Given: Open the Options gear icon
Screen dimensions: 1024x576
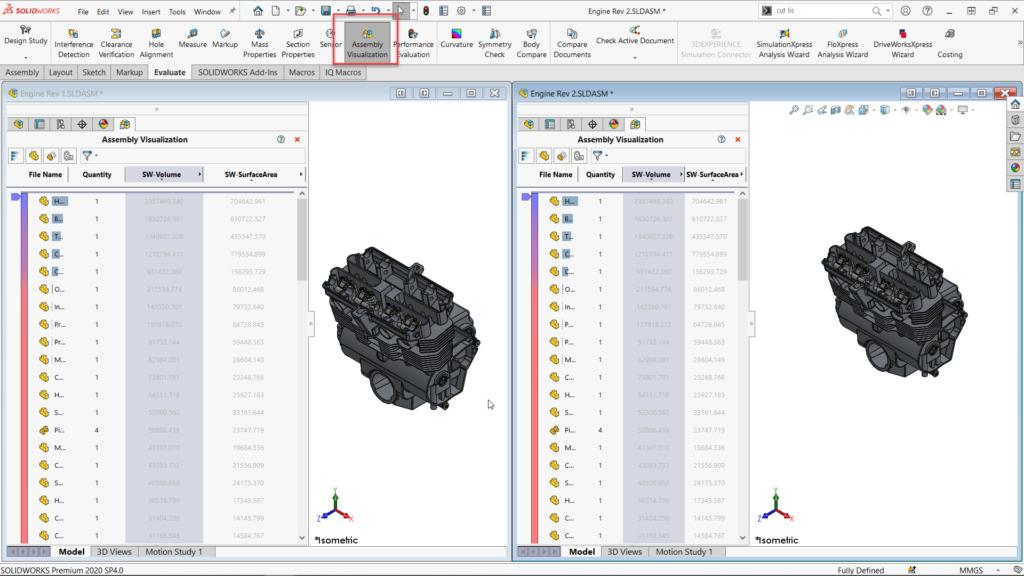Looking at the screenshot, I should click(x=461, y=11).
